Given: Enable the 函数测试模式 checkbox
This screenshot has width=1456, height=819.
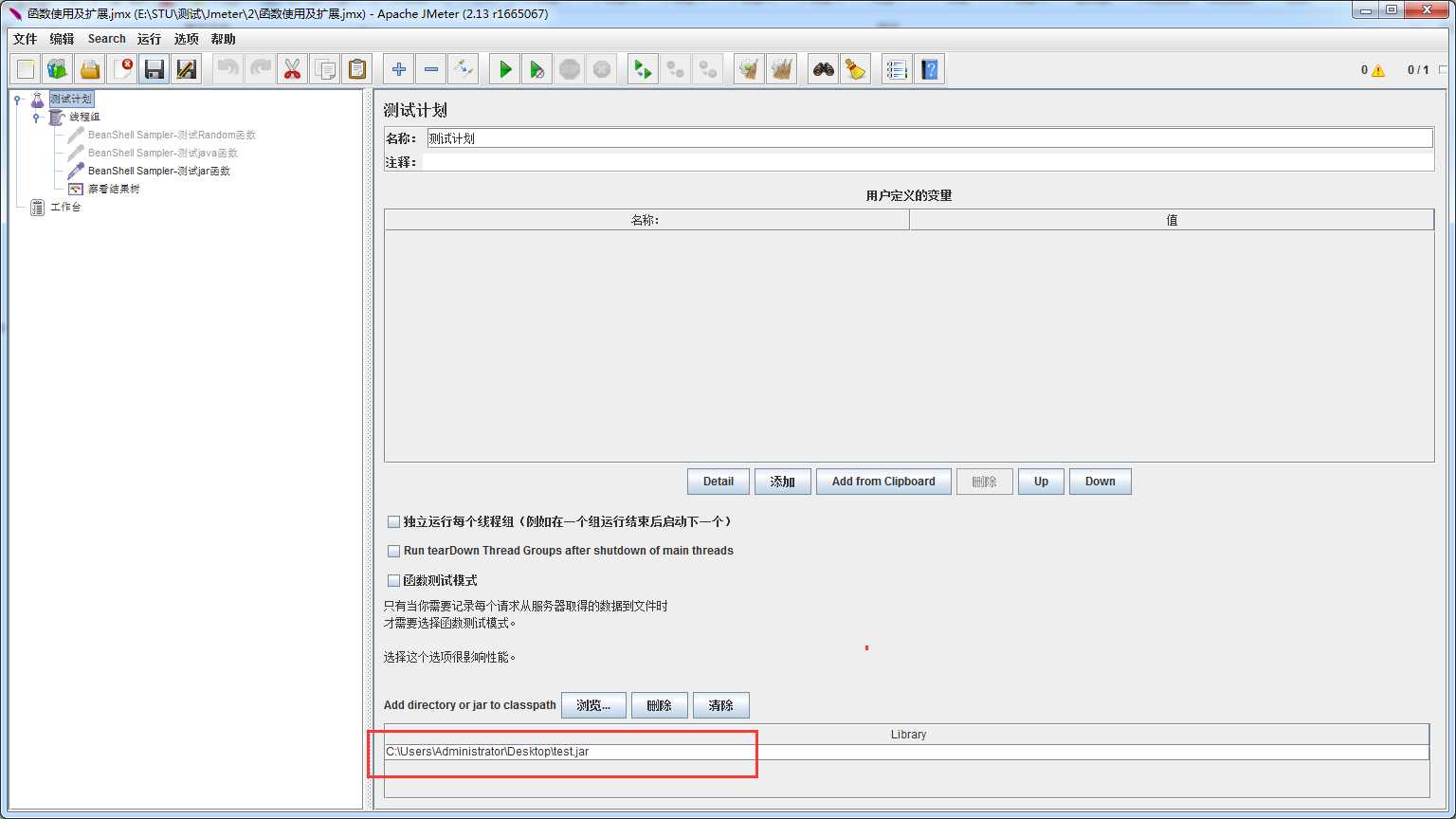Looking at the screenshot, I should (393, 580).
